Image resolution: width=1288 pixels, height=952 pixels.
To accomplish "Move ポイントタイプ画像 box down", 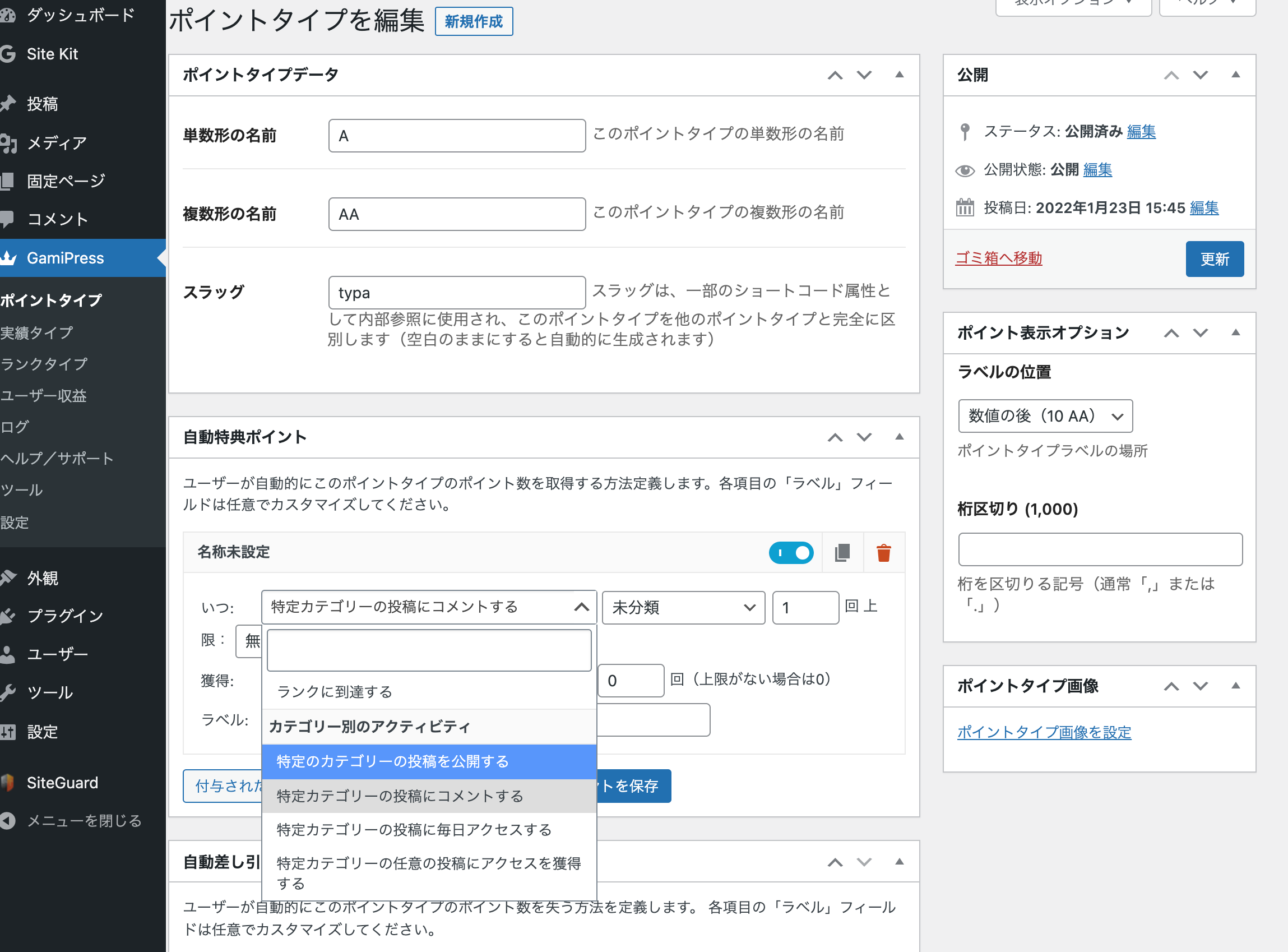I will coord(1201,686).
